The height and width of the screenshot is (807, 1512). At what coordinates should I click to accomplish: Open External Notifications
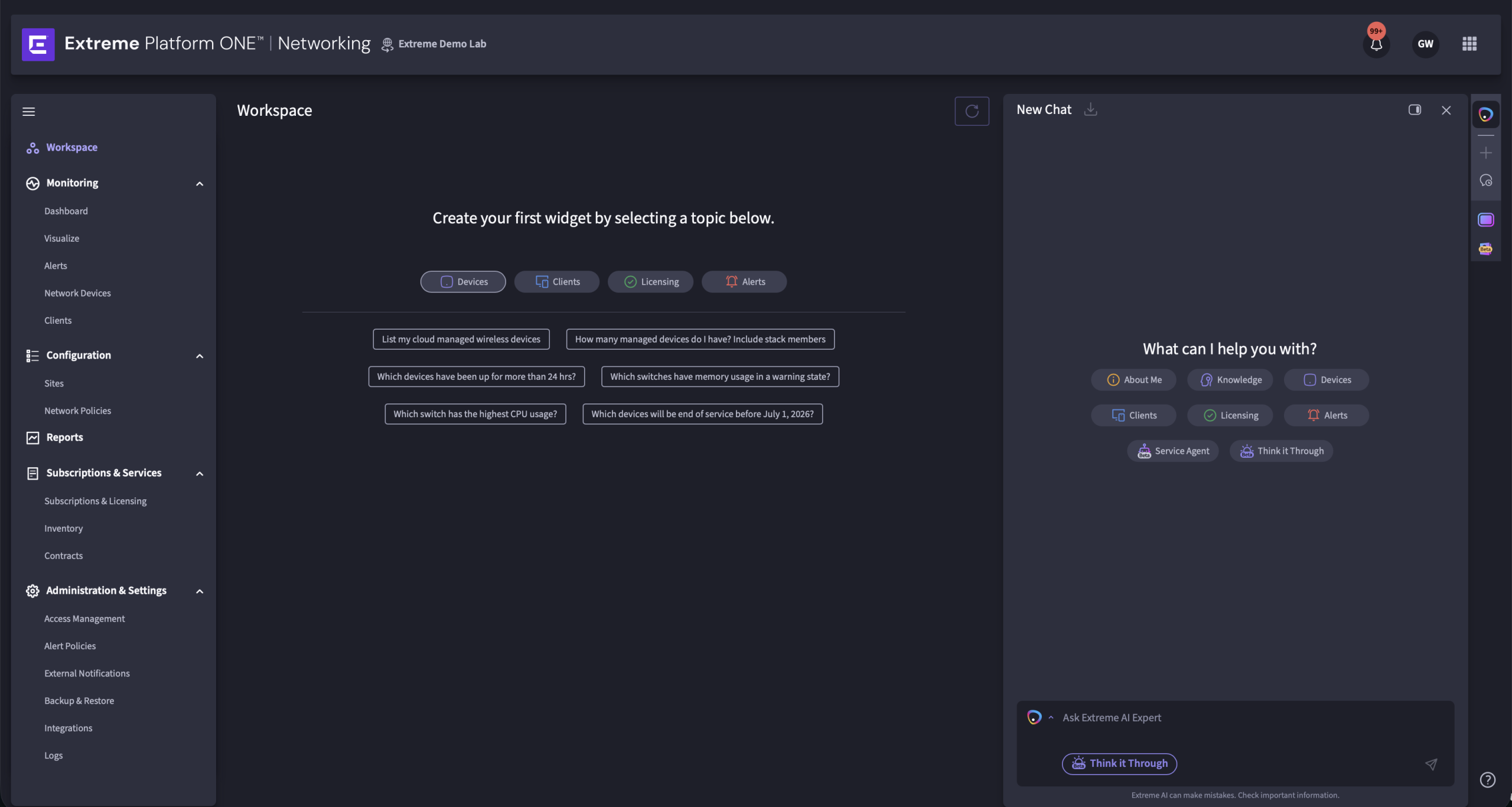[87, 673]
